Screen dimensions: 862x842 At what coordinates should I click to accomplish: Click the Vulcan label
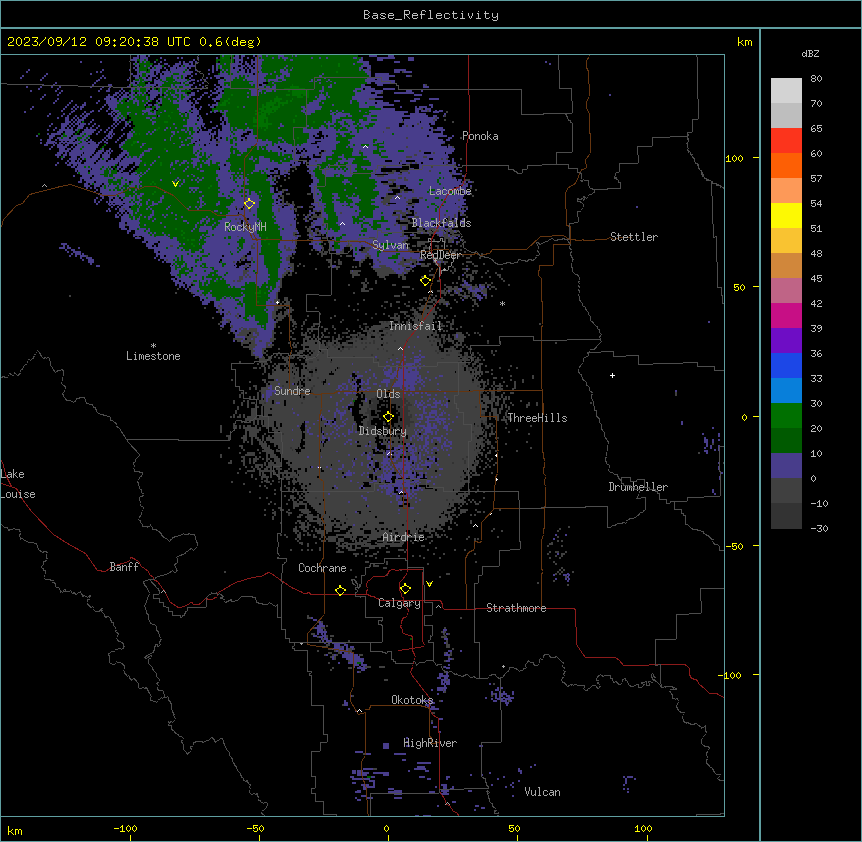[543, 792]
